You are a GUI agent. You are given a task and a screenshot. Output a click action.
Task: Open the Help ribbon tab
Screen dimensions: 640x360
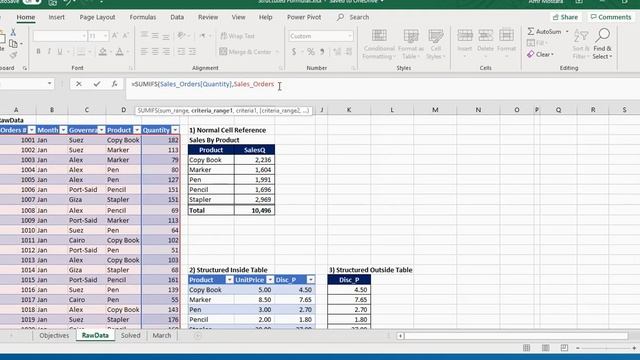[265, 17]
